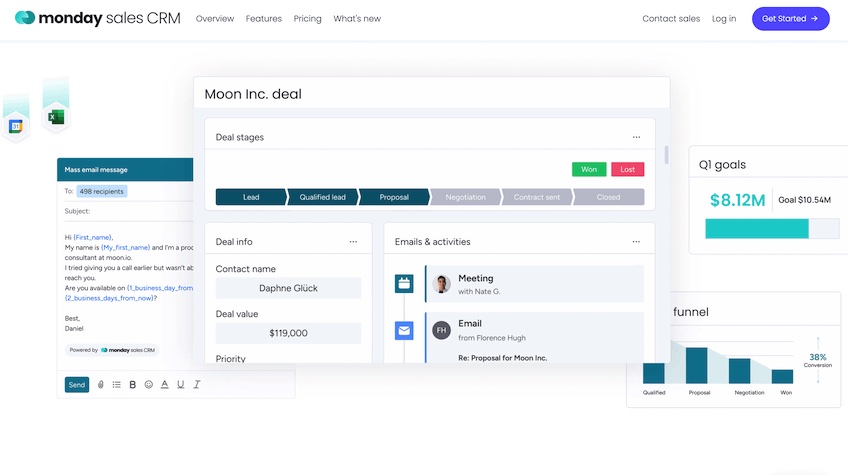Select the Contract sent deal stage

(x=536, y=197)
